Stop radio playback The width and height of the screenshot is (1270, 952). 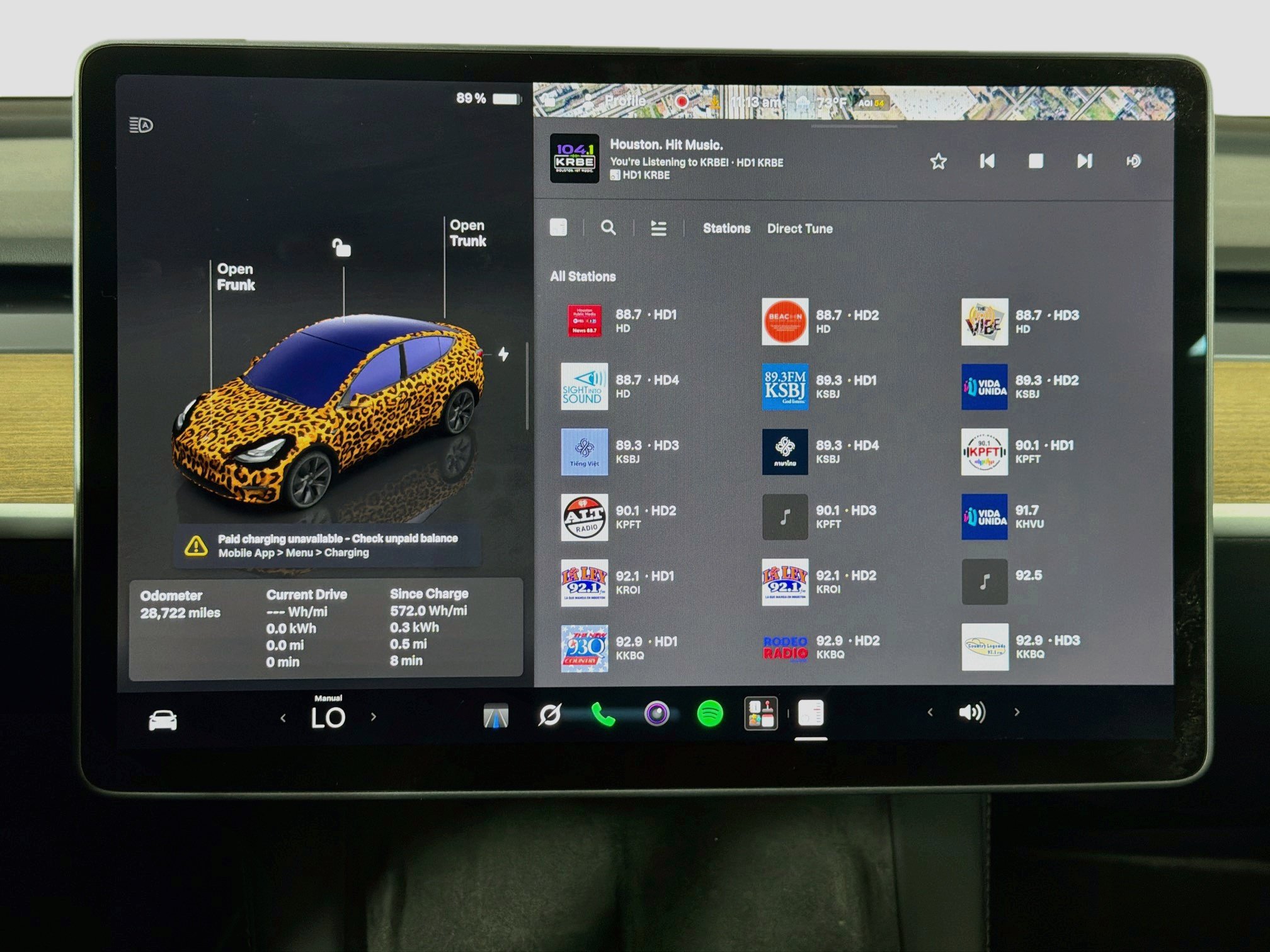pos(1036,161)
